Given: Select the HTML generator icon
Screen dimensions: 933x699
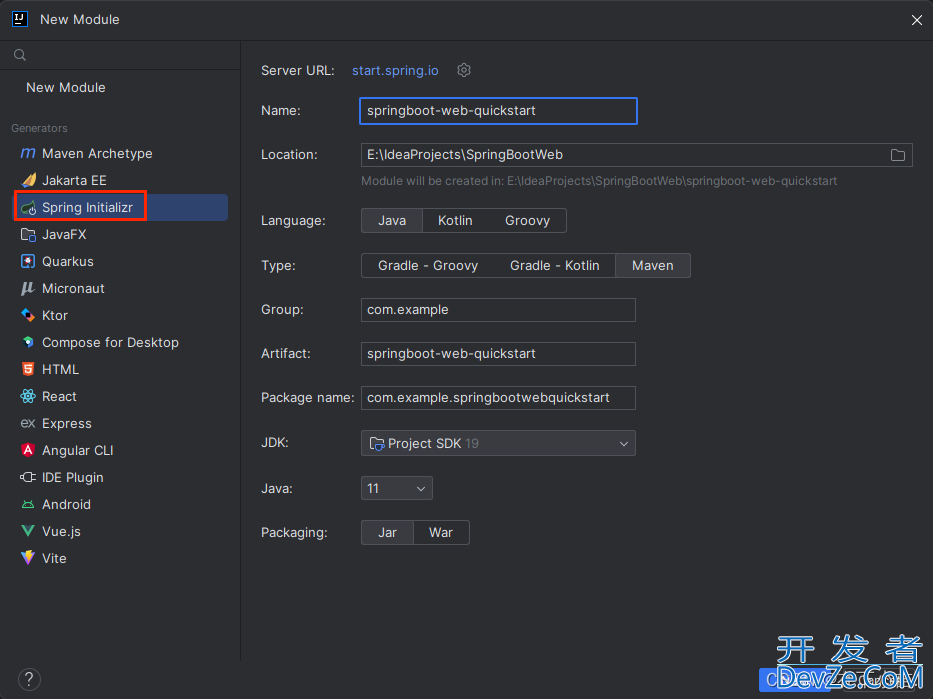Looking at the screenshot, I should pos(28,369).
